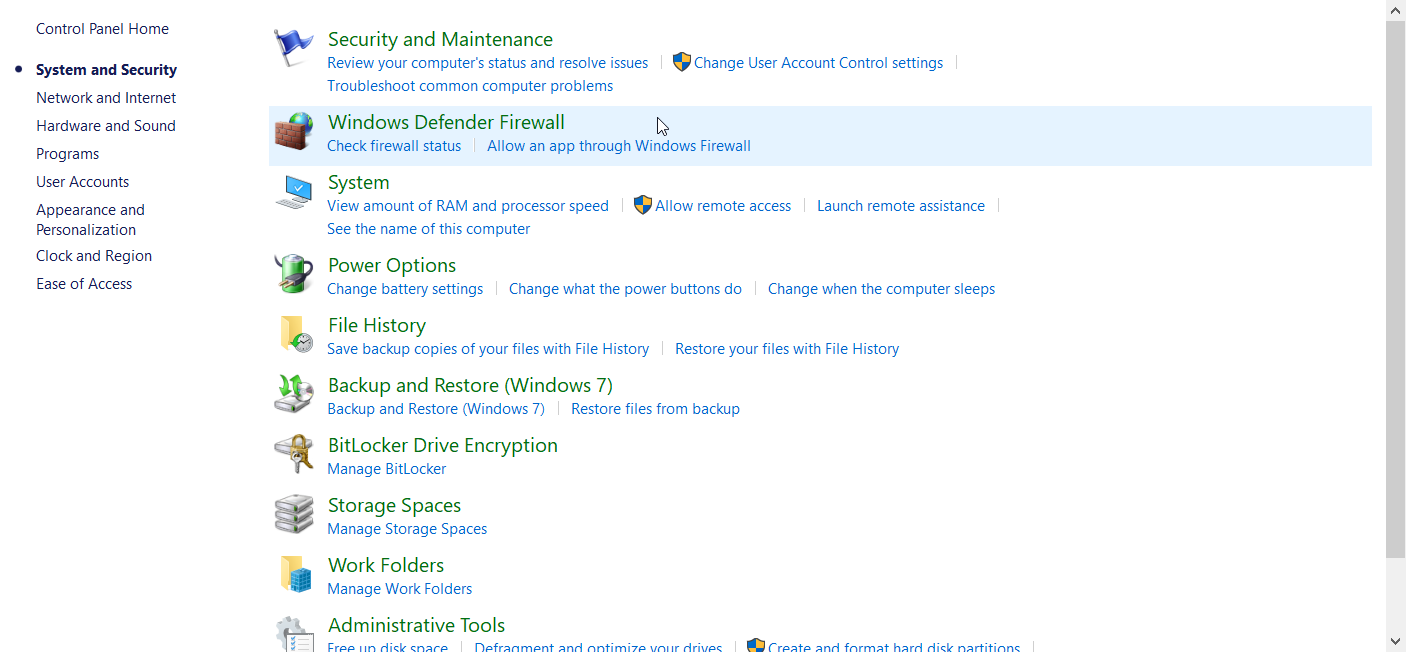
Task: Click shield icon beside Create and format partitions
Action: [x=756, y=646]
